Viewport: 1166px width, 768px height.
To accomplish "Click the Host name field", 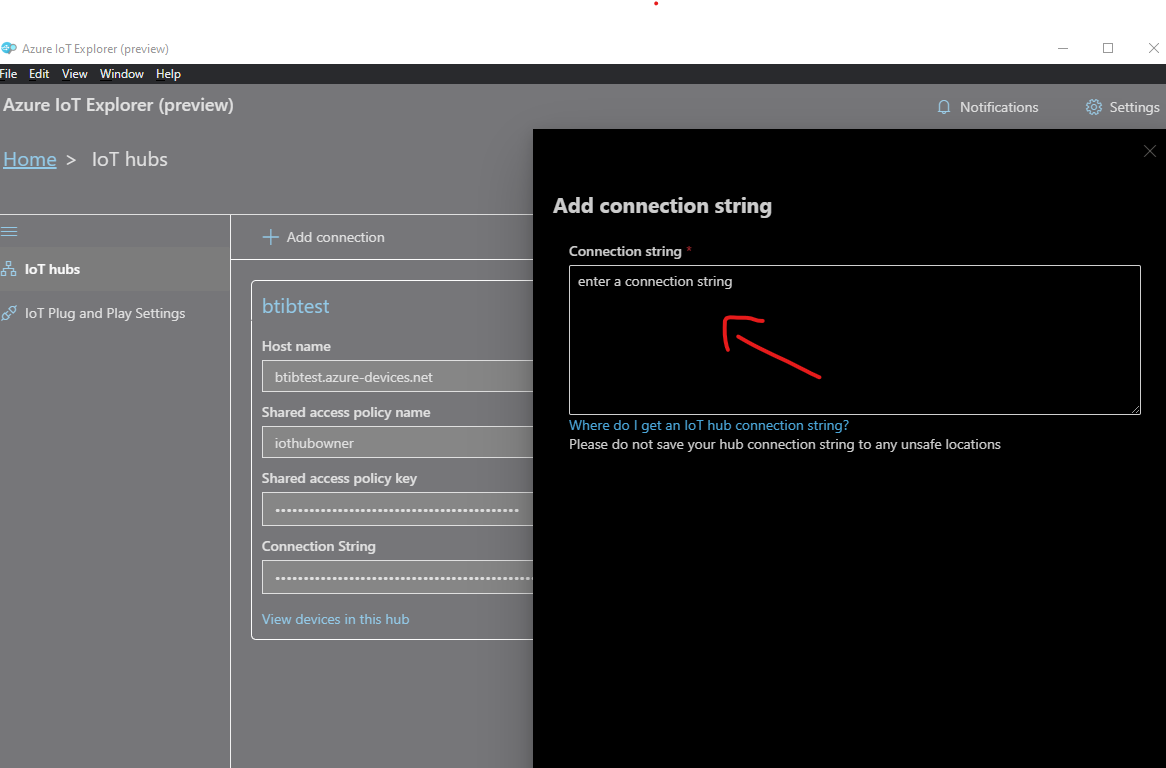I will [x=400, y=377].
